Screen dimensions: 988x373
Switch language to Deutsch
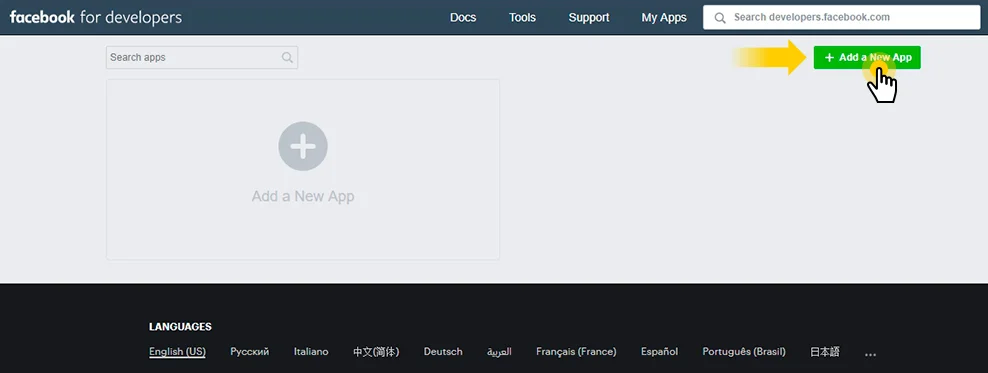pyautogui.click(x=443, y=352)
